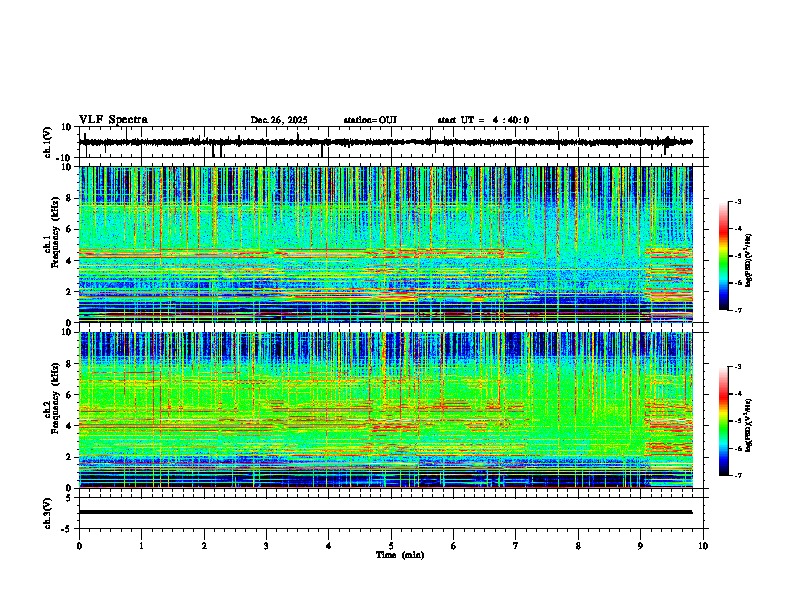Click "-4" on the ch.2 colorbar
The image size is (792, 612).
click(x=737, y=394)
